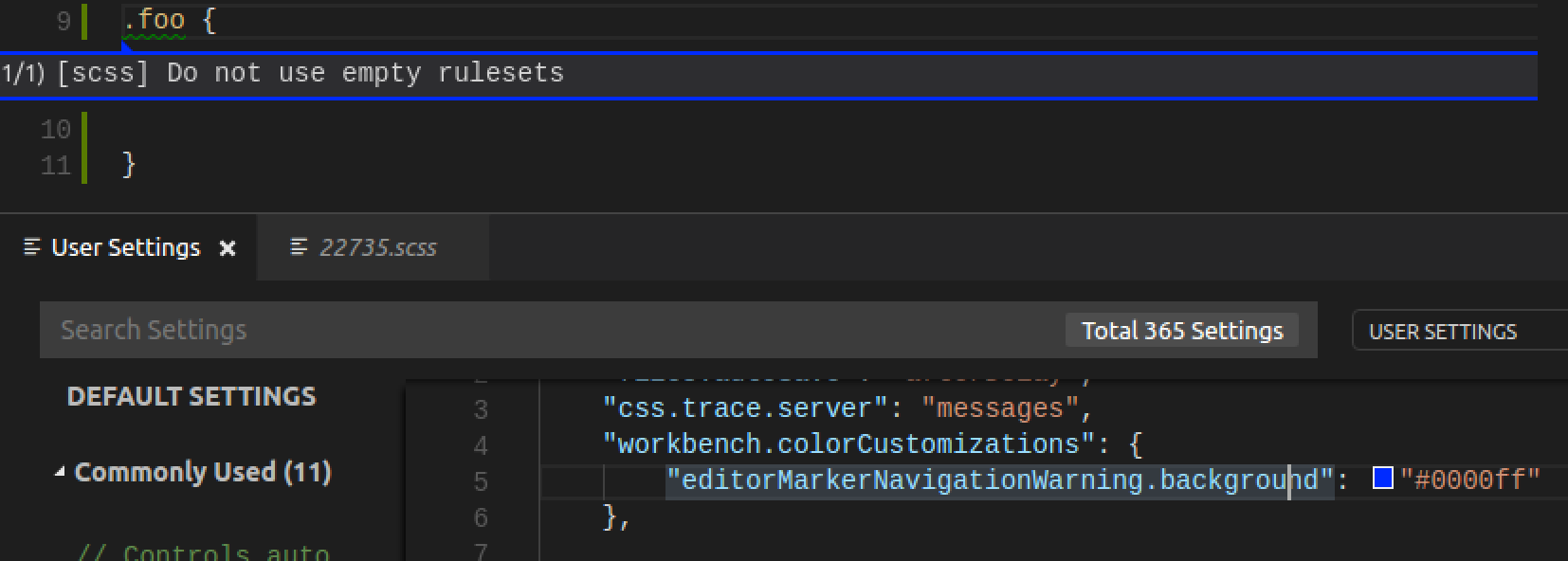The width and height of the screenshot is (1568, 561).
Task: Click the User Settings tab file icon
Action: [32, 247]
